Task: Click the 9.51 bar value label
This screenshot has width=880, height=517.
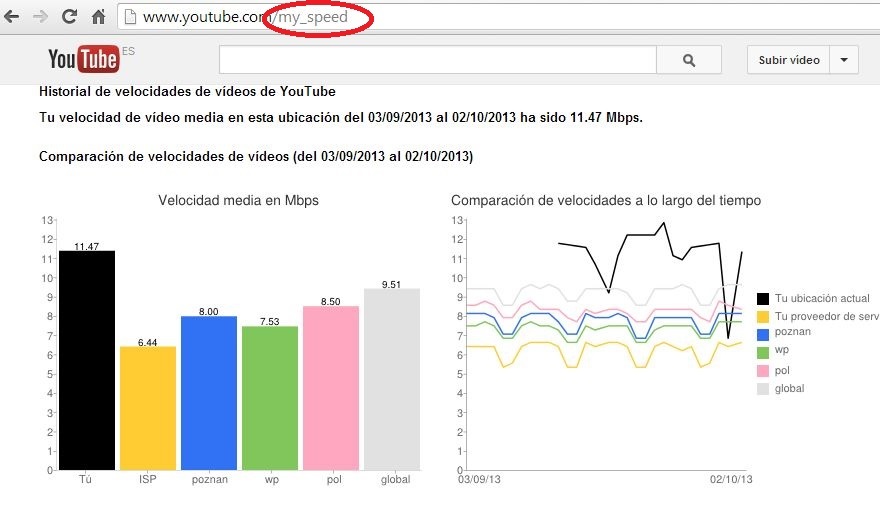Action: 391,285
